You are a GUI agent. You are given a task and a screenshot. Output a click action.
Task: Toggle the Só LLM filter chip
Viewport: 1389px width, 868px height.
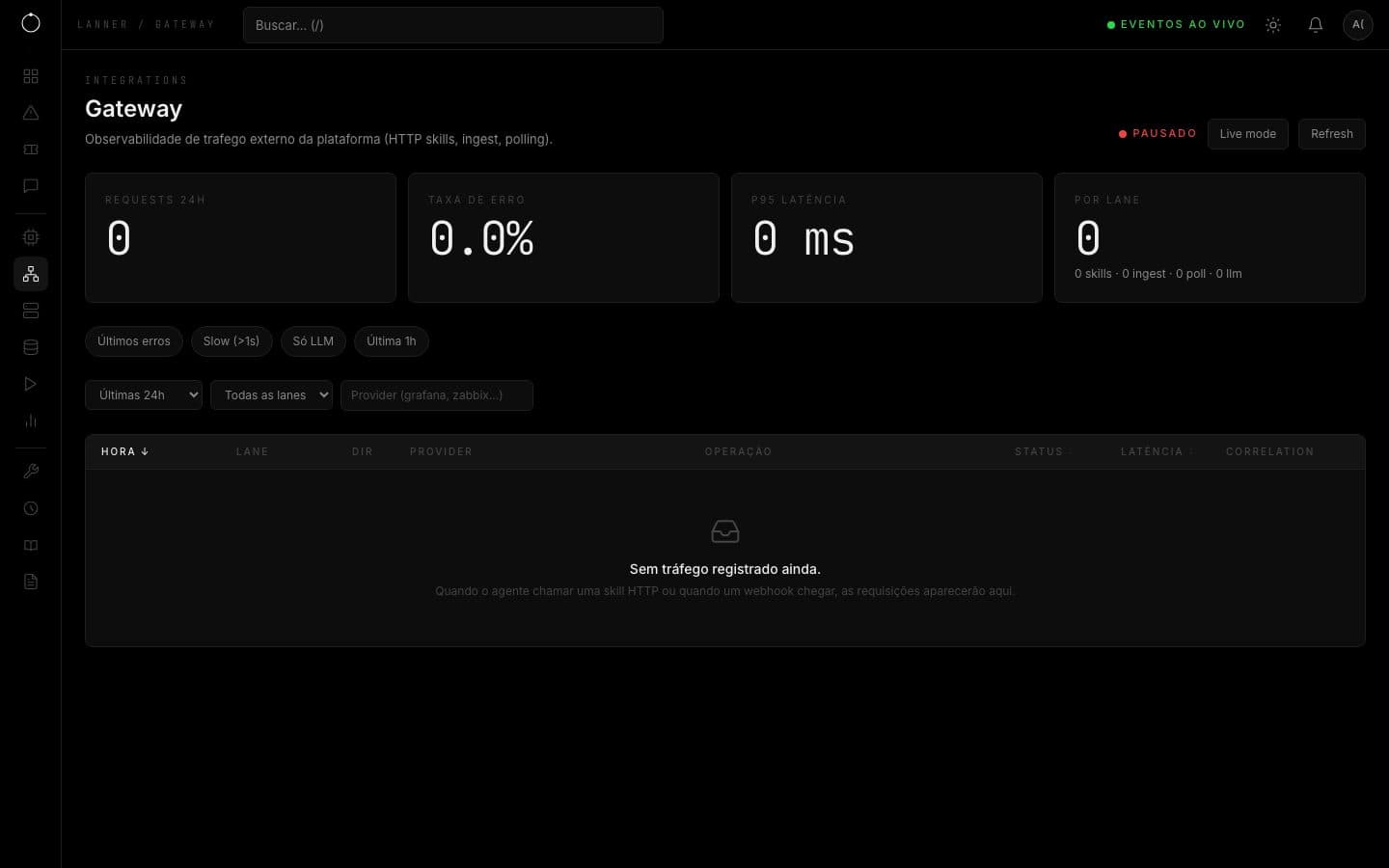pos(313,341)
